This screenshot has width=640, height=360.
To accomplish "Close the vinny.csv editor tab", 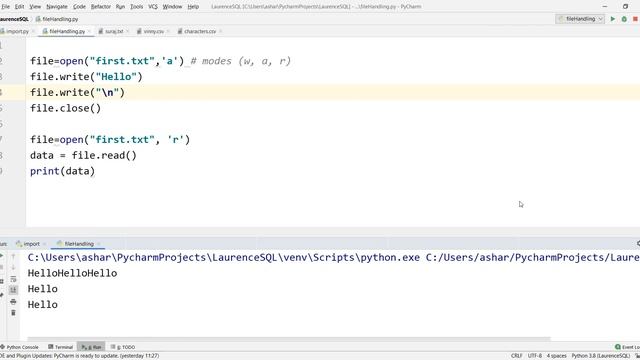I will point(168,31).
